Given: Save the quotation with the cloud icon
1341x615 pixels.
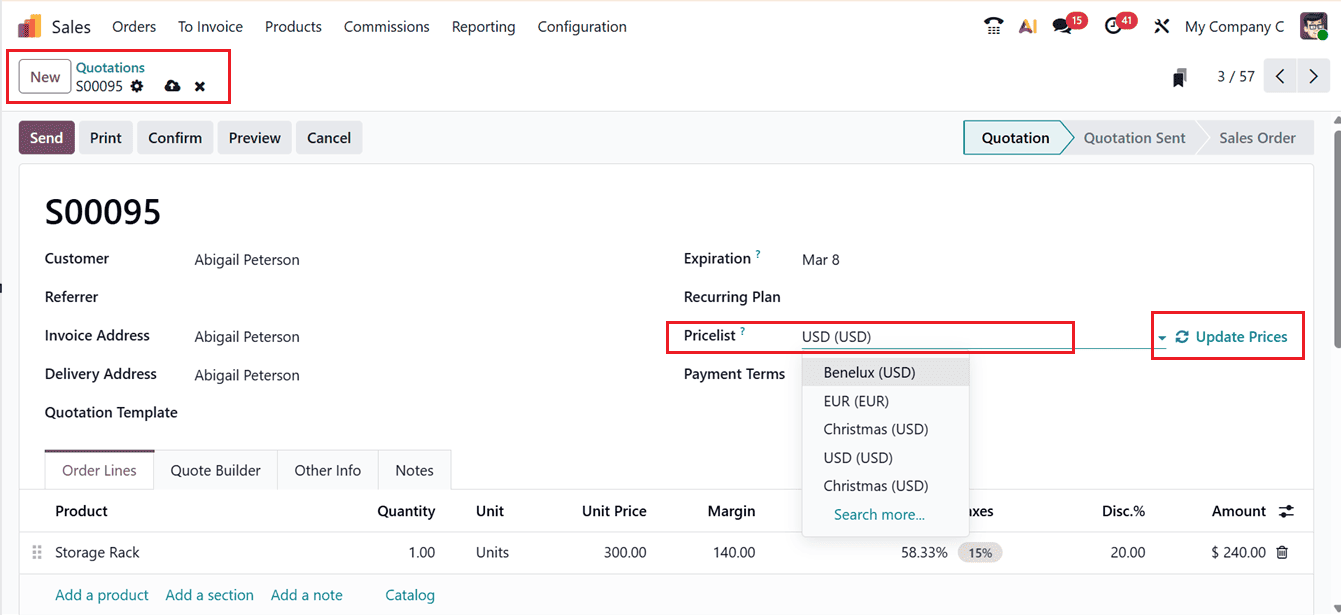Looking at the screenshot, I should coord(172,86).
